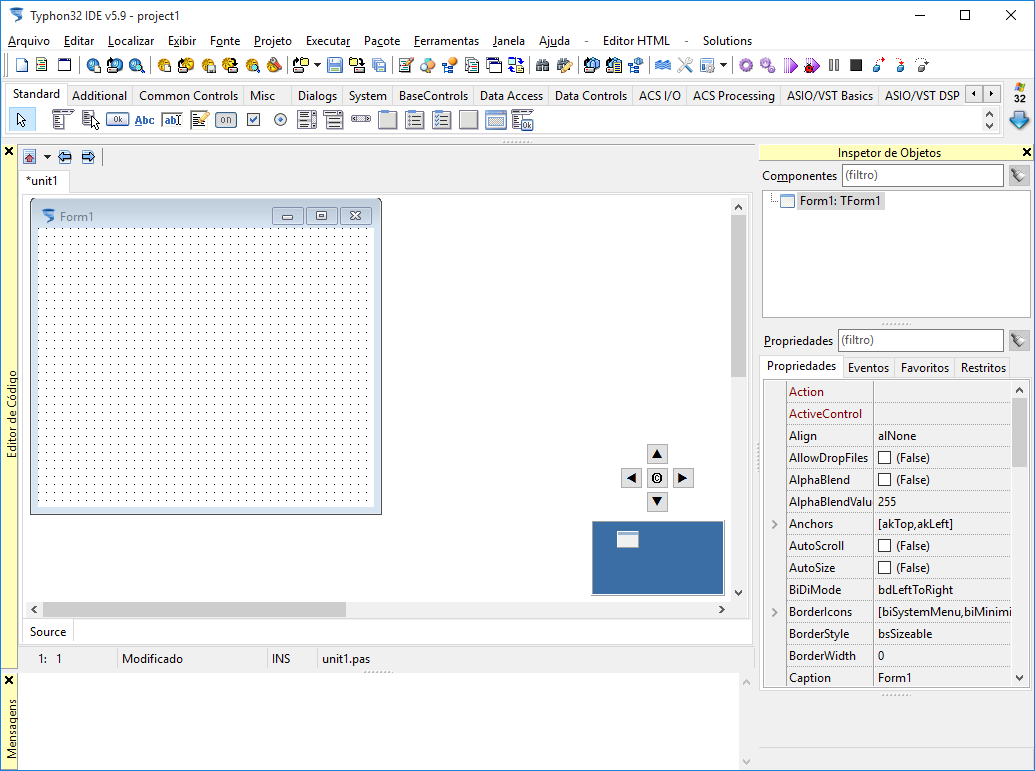Open the Executar menu

[327, 41]
